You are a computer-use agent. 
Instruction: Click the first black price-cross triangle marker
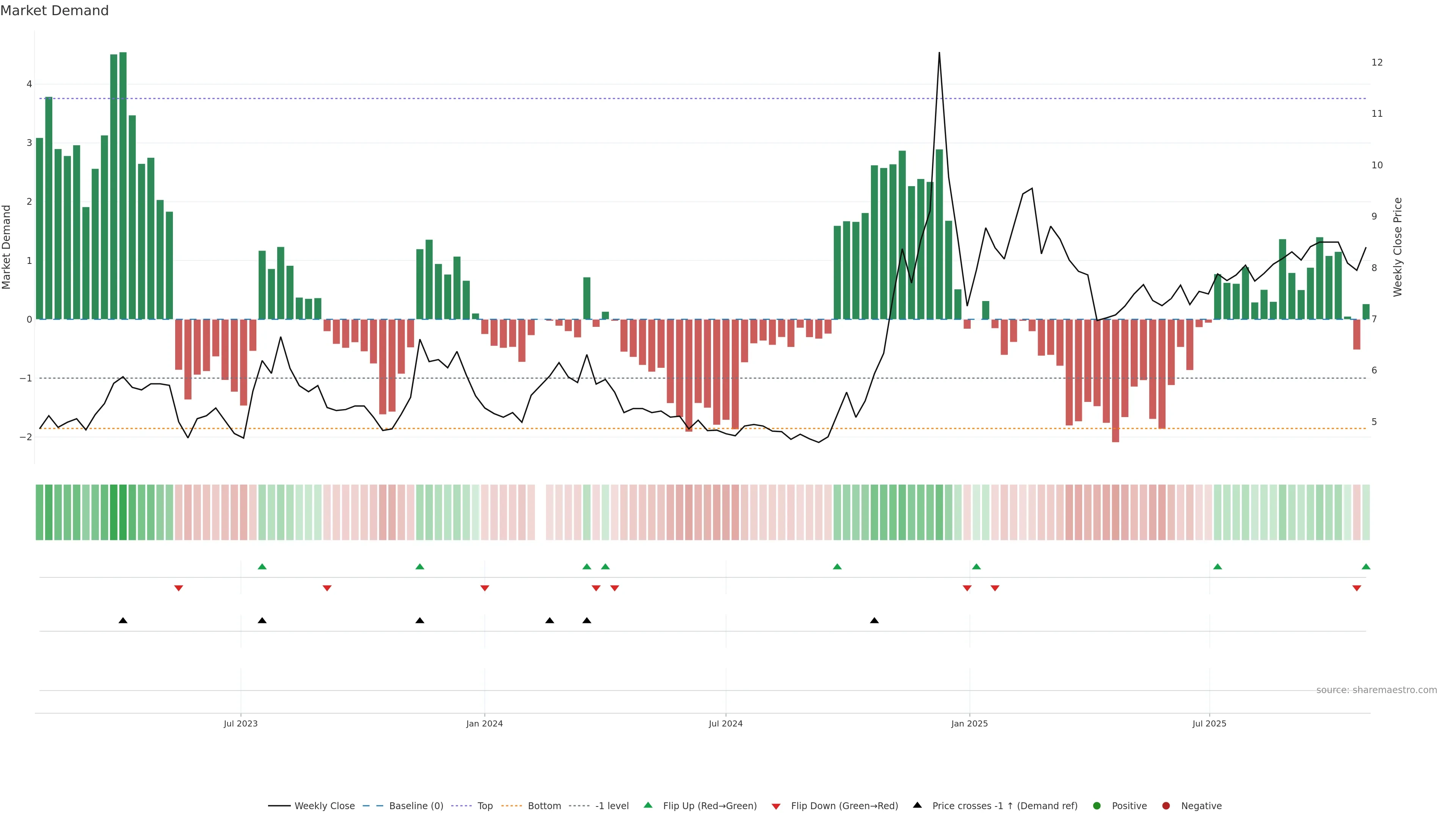click(x=122, y=621)
